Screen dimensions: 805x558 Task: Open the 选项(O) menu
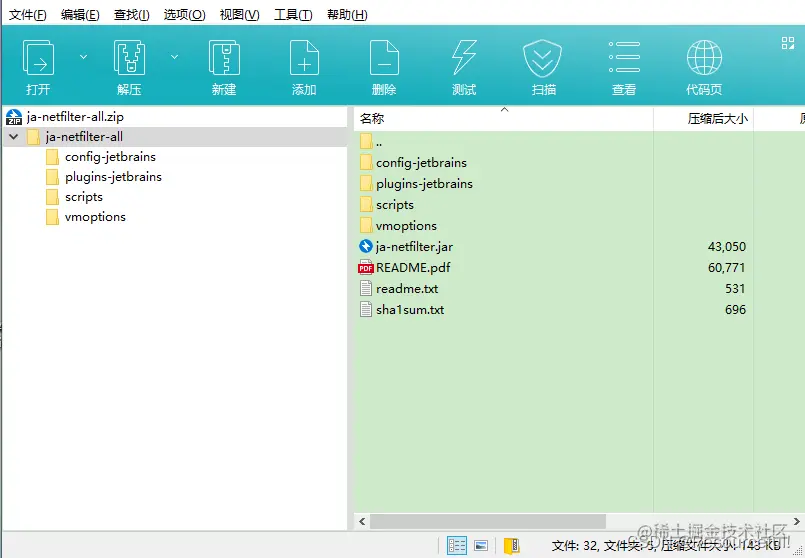pyautogui.click(x=184, y=14)
